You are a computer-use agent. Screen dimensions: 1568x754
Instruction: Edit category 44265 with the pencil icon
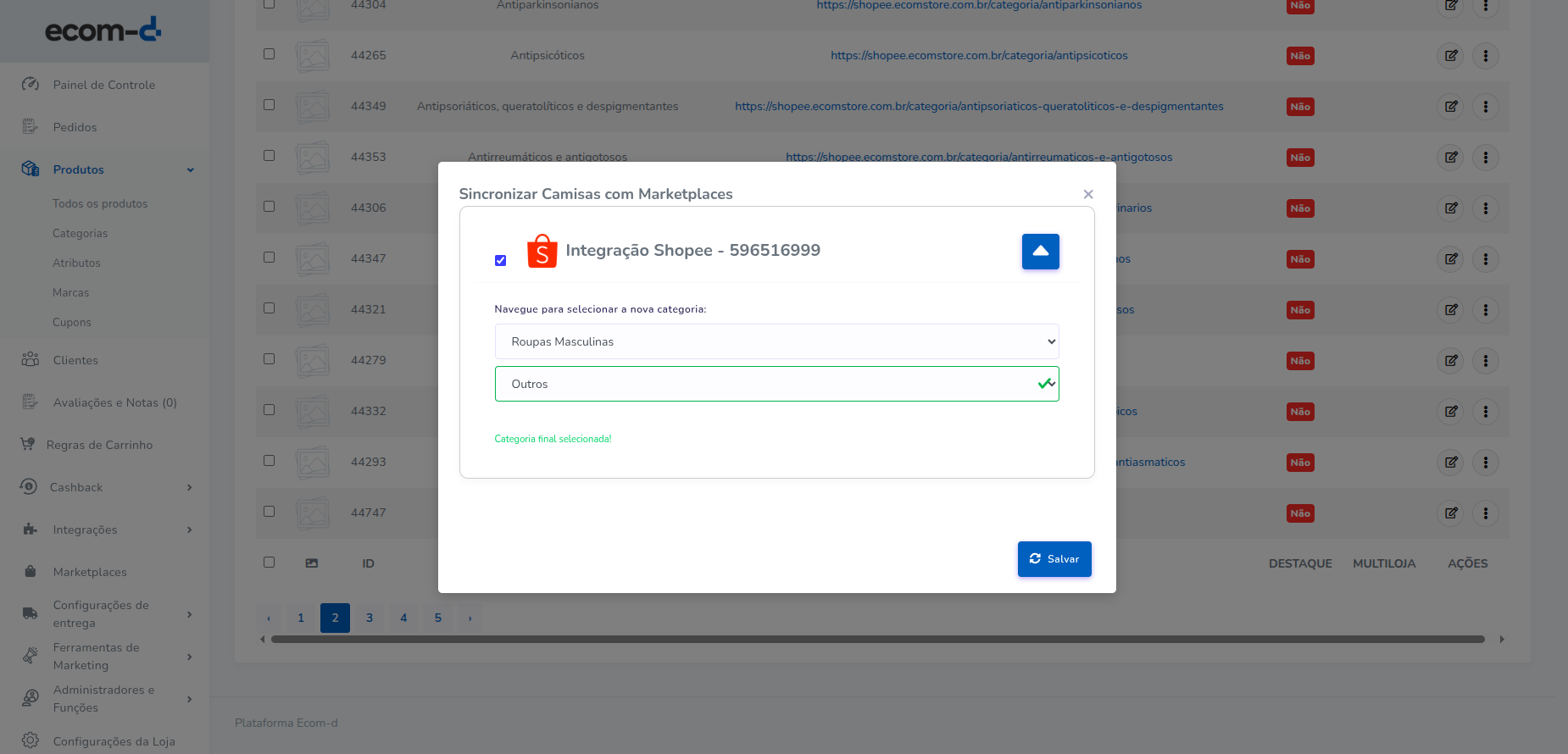pyautogui.click(x=1451, y=56)
